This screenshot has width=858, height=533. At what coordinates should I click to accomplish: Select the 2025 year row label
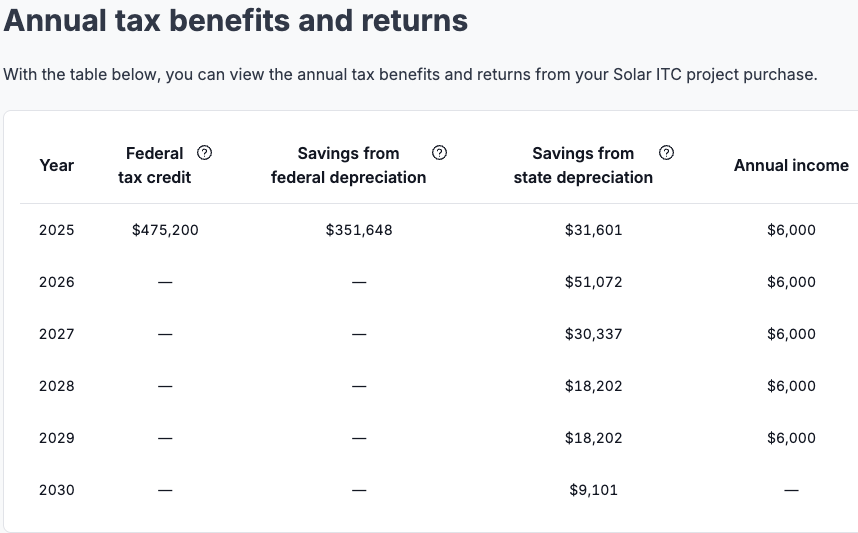point(57,230)
